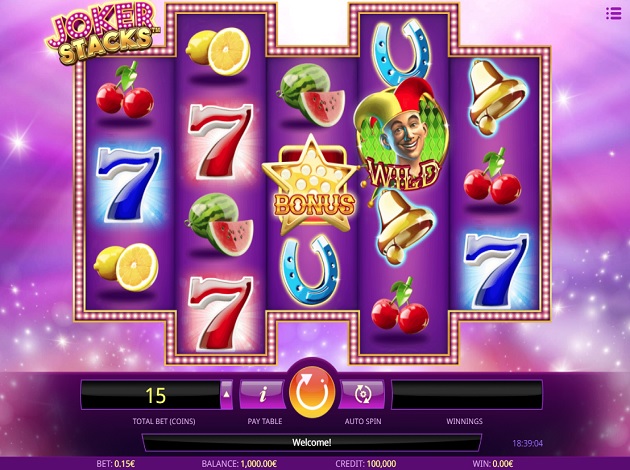
Task: Click the bottom red 7 on reel two
Action: (x=220, y=313)
